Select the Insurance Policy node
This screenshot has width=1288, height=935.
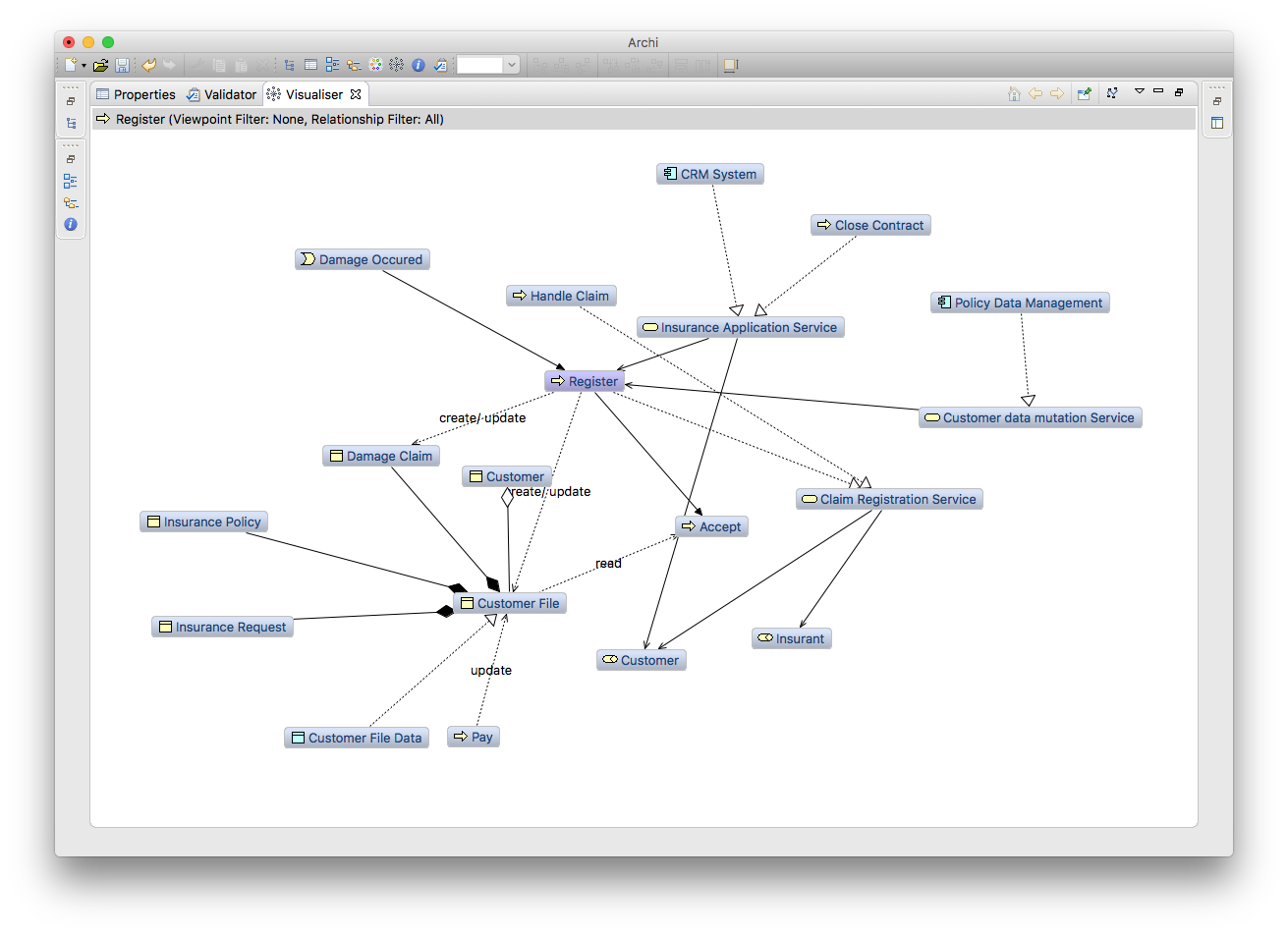204,522
